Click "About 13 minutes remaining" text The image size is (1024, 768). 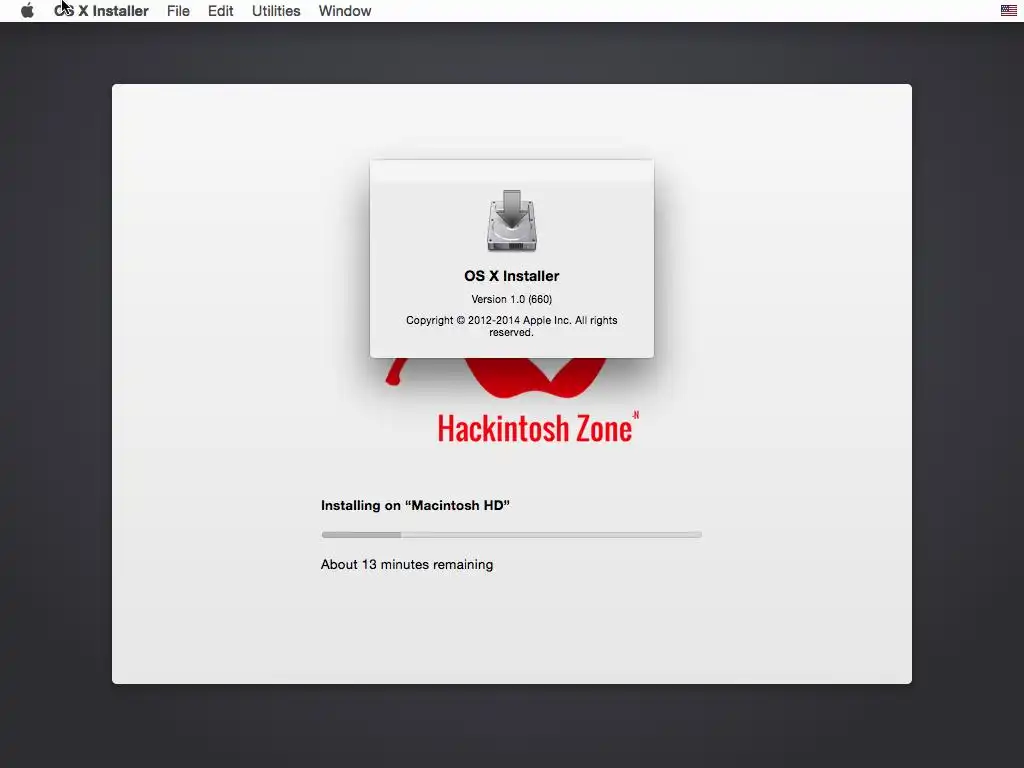click(x=407, y=564)
